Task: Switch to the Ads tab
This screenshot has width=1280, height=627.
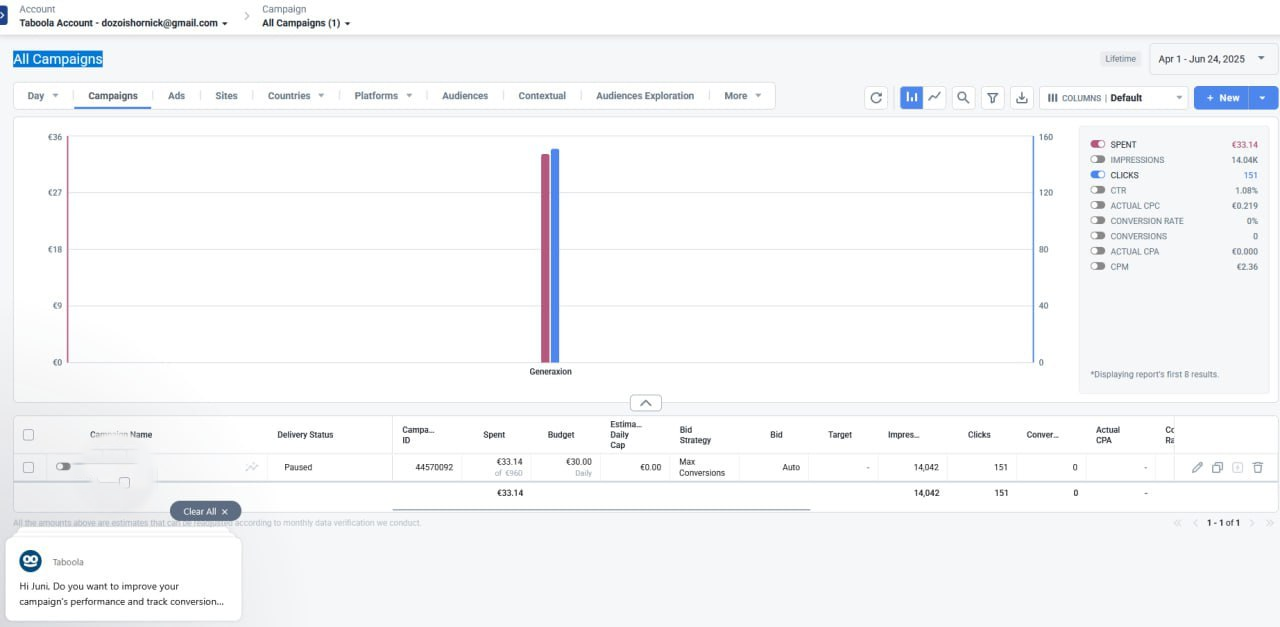Action: (x=176, y=95)
